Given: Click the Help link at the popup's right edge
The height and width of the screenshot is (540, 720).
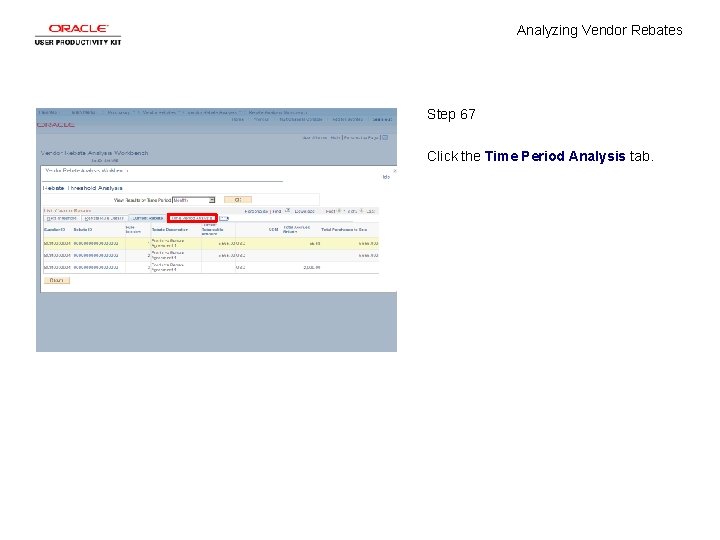Looking at the screenshot, I should [x=386, y=177].
